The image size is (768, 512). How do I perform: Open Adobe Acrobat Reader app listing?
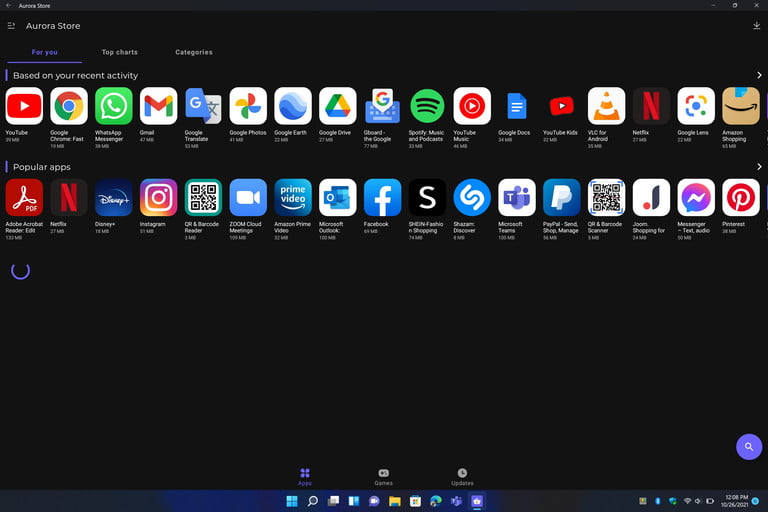tap(24, 197)
